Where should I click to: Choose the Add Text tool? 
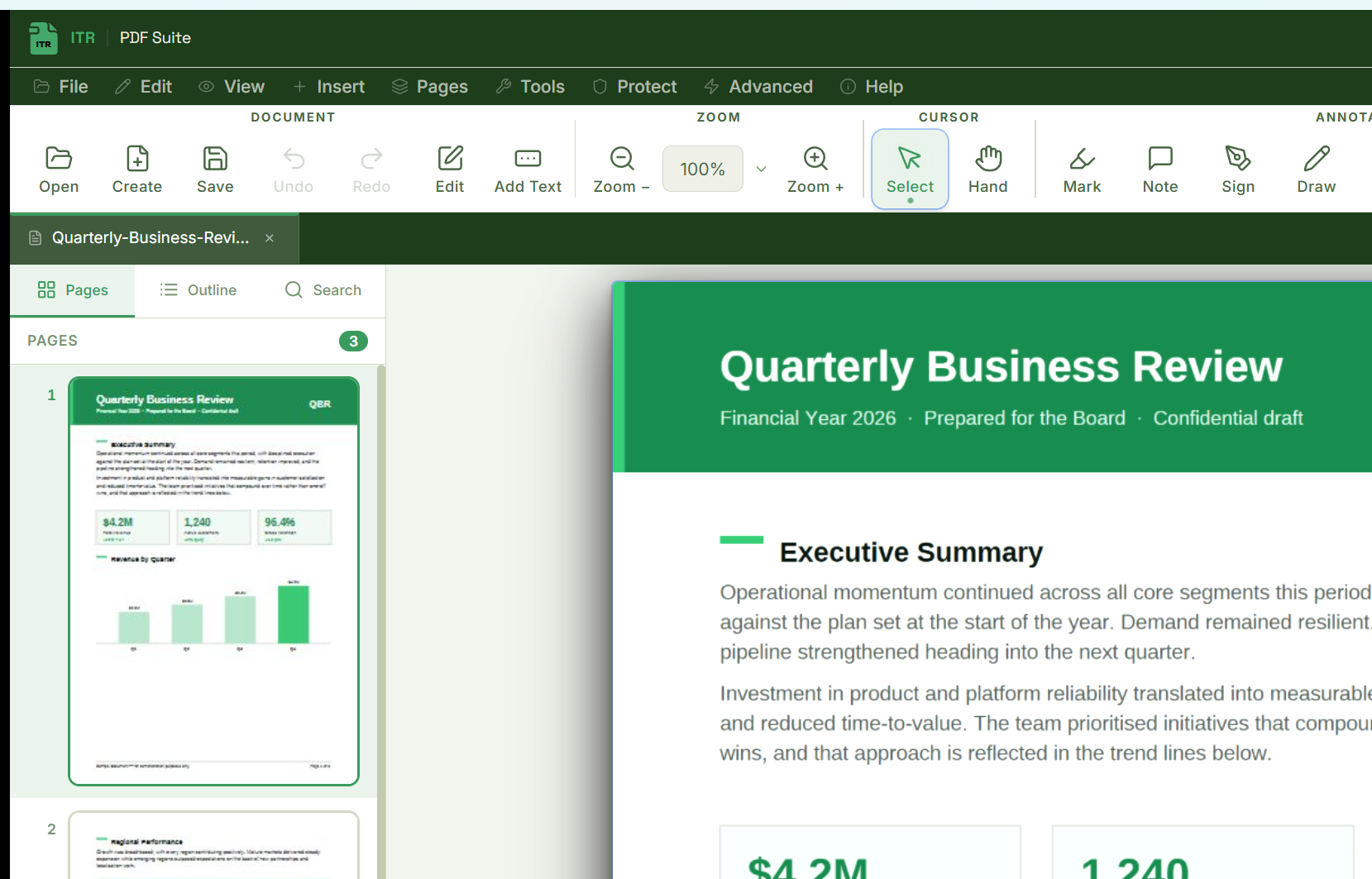click(x=528, y=169)
